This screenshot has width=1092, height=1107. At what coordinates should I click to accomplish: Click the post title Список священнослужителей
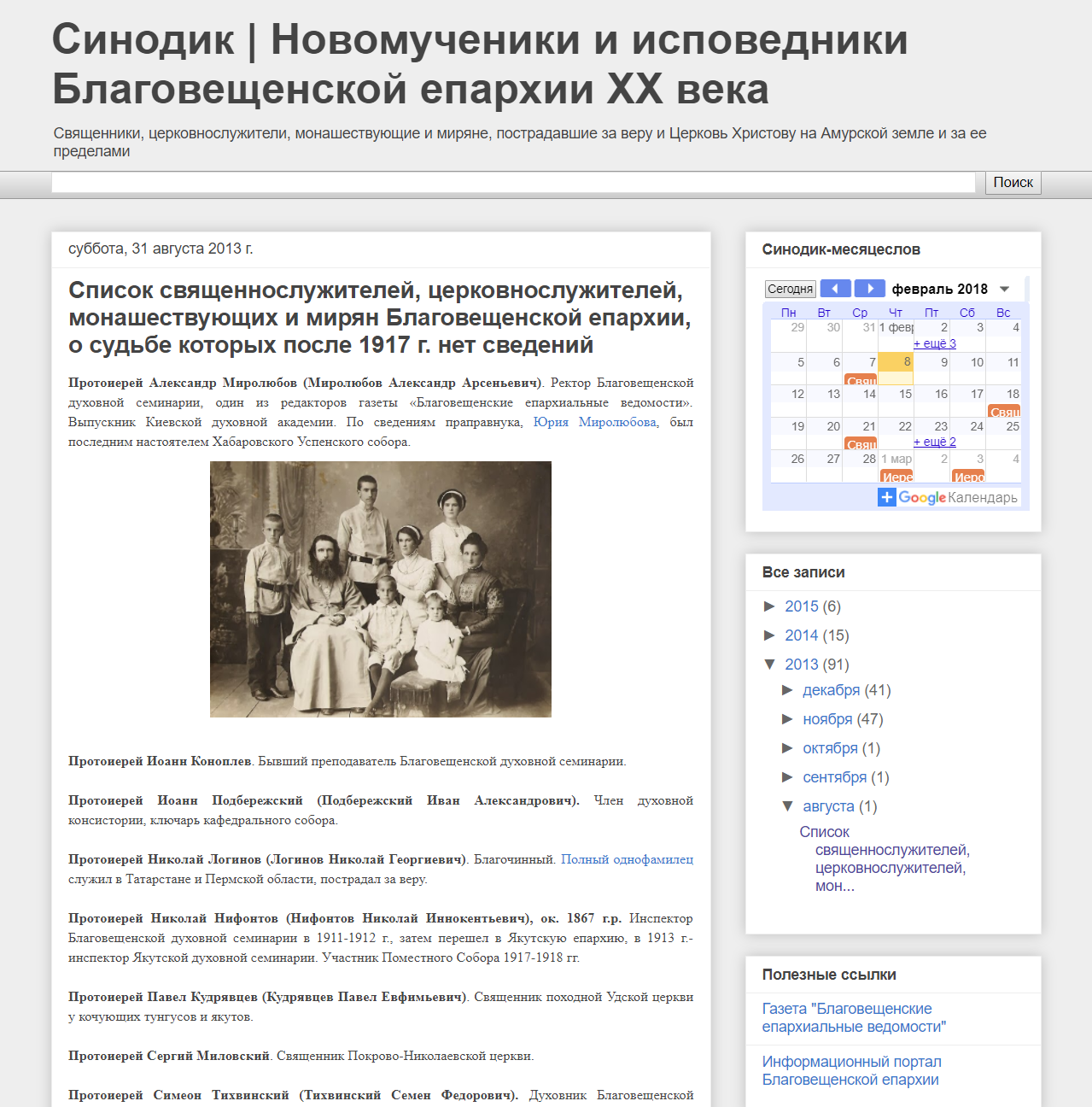coord(380,318)
